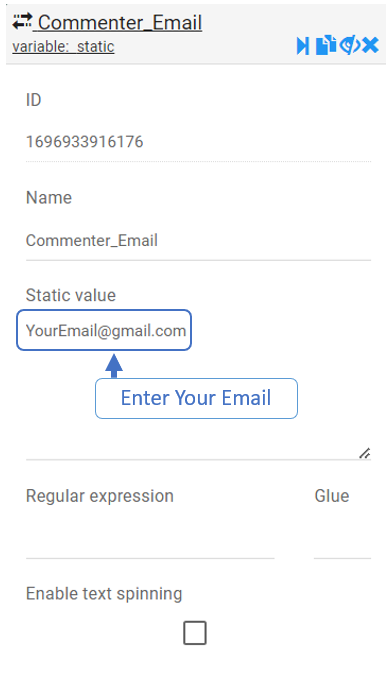392x675 pixels.
Task: Grab the textarea resize handle
Action: (365, 453)
